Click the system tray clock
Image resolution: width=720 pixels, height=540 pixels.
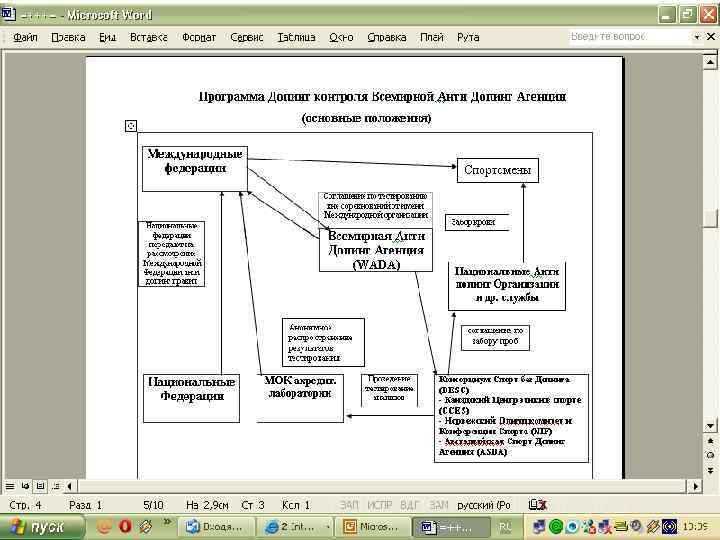tap(694, 527)
